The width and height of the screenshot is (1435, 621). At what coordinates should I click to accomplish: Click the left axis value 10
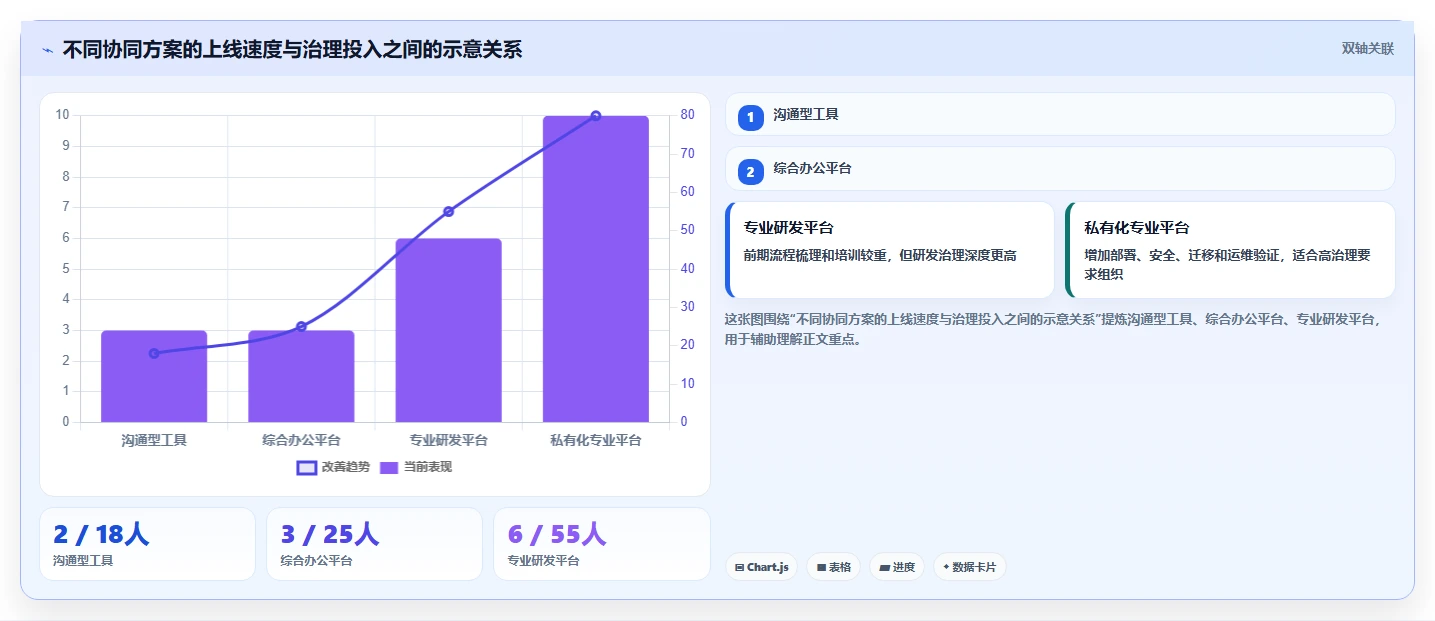[x=62, y=115]
